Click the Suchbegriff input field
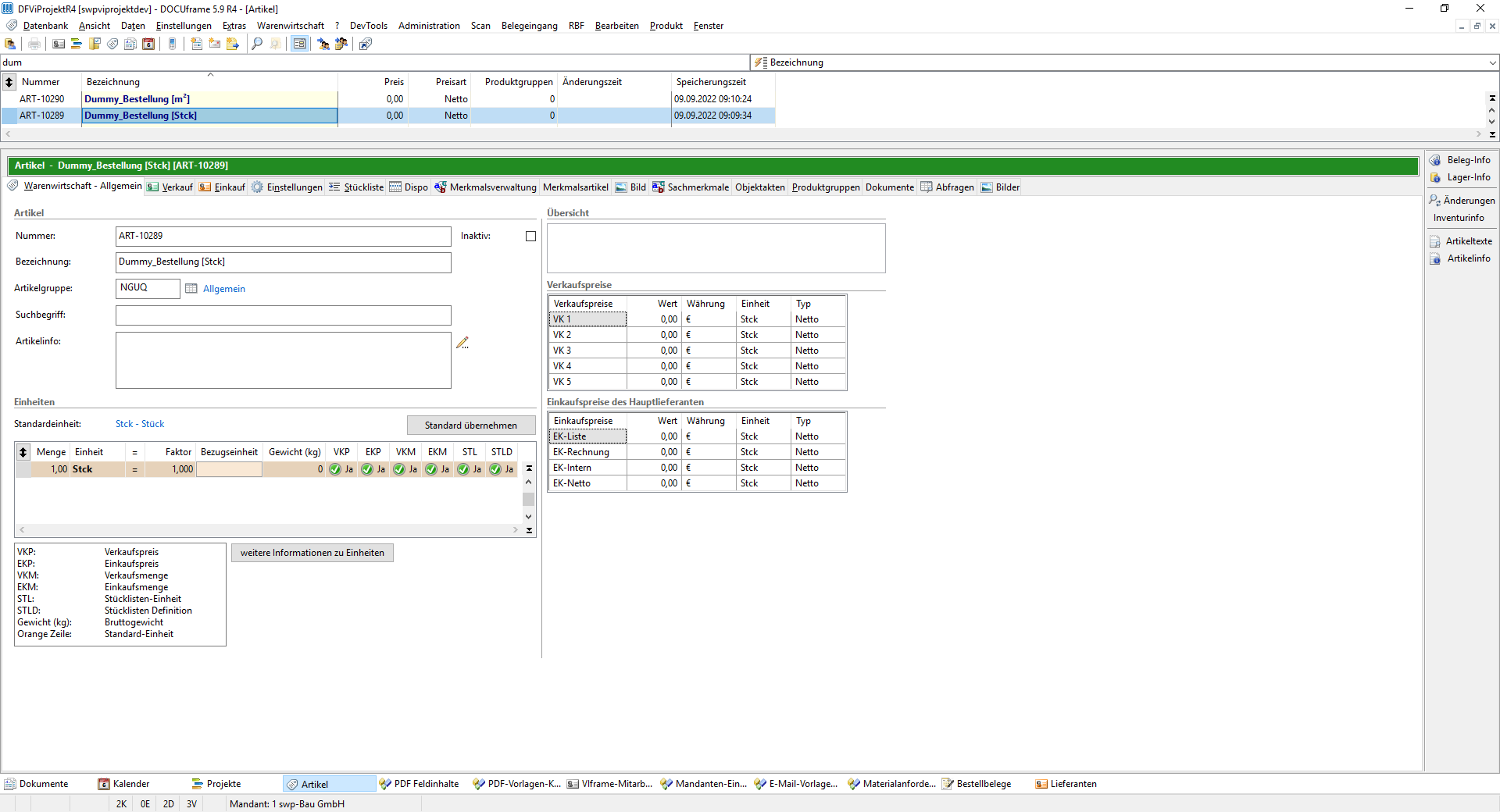Image resolution: width=1500 pixels, height=812 pixels. pyautogui.click(x=284, y=315)
